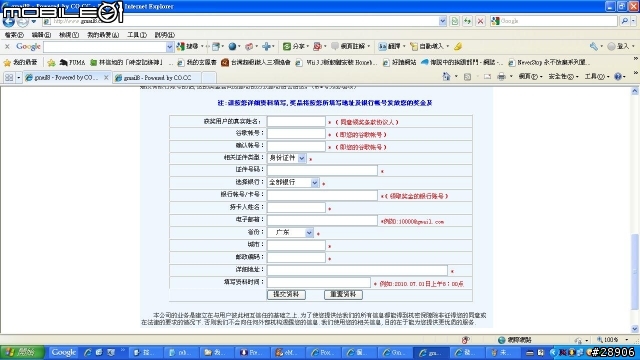Close the Google toolbar with the X icon

[x=7, y=47]
